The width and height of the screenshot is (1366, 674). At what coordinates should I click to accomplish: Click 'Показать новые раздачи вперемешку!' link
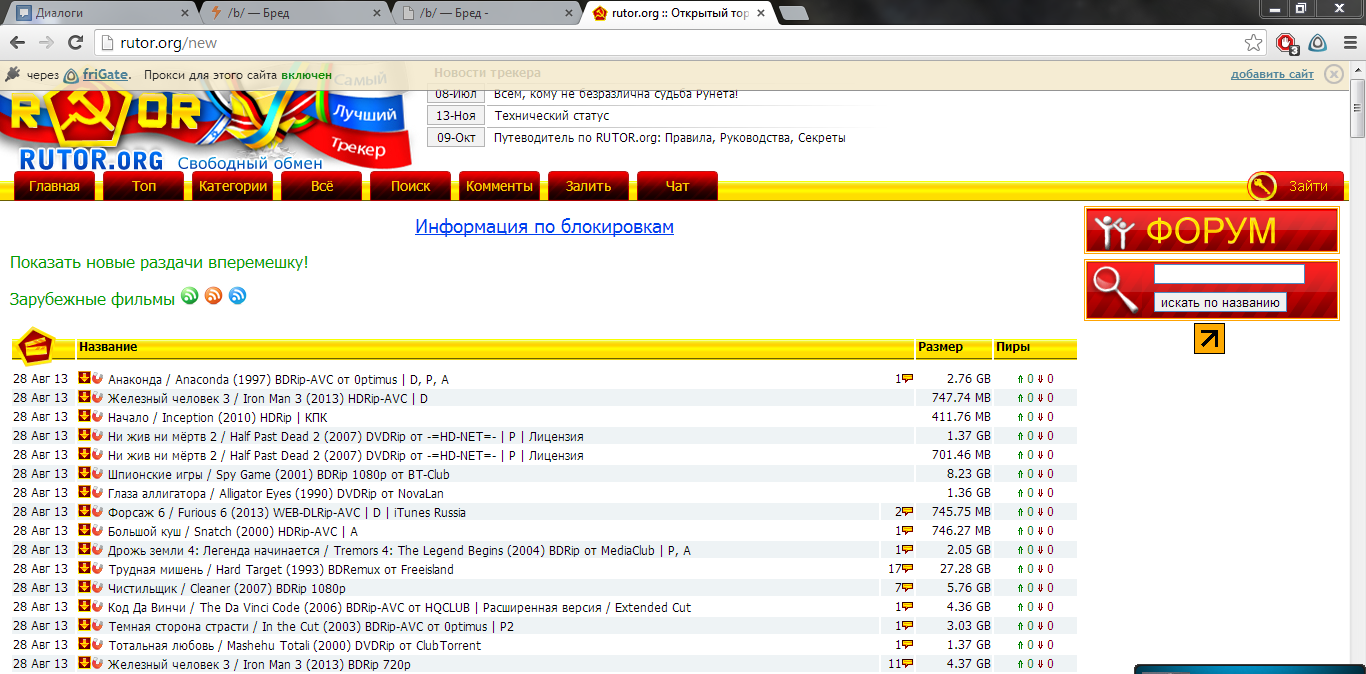pos(159,262)
